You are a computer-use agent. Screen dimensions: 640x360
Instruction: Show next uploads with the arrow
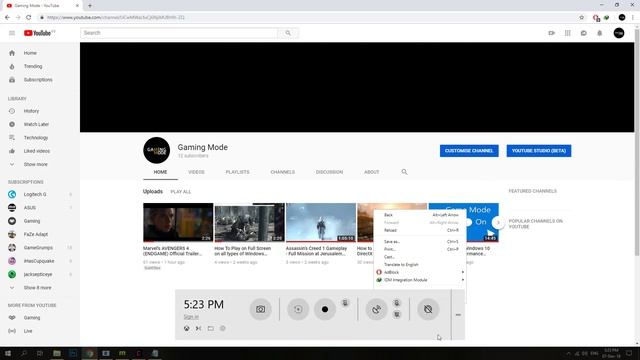point(498,222)
